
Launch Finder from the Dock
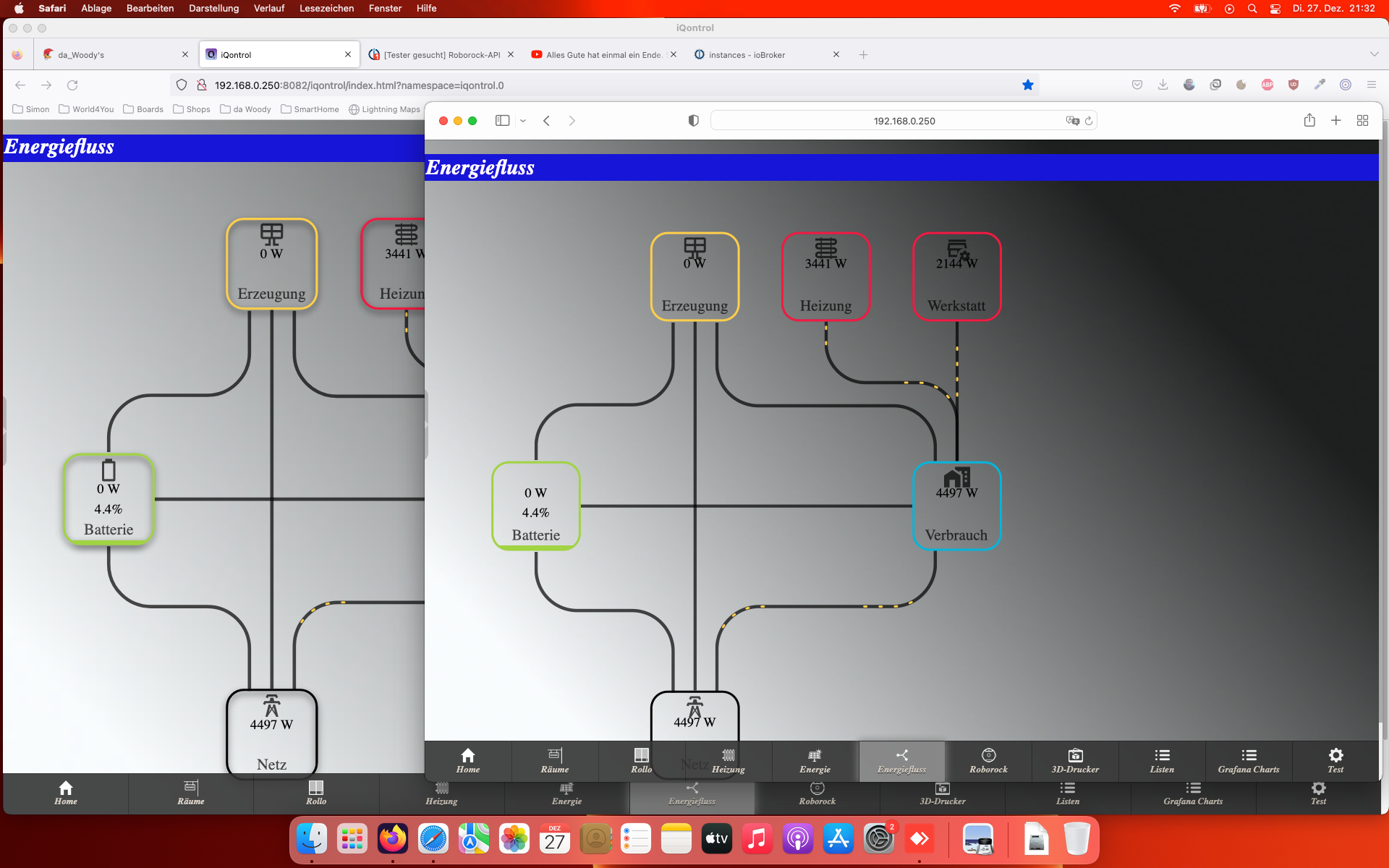(x=312, y=839)
